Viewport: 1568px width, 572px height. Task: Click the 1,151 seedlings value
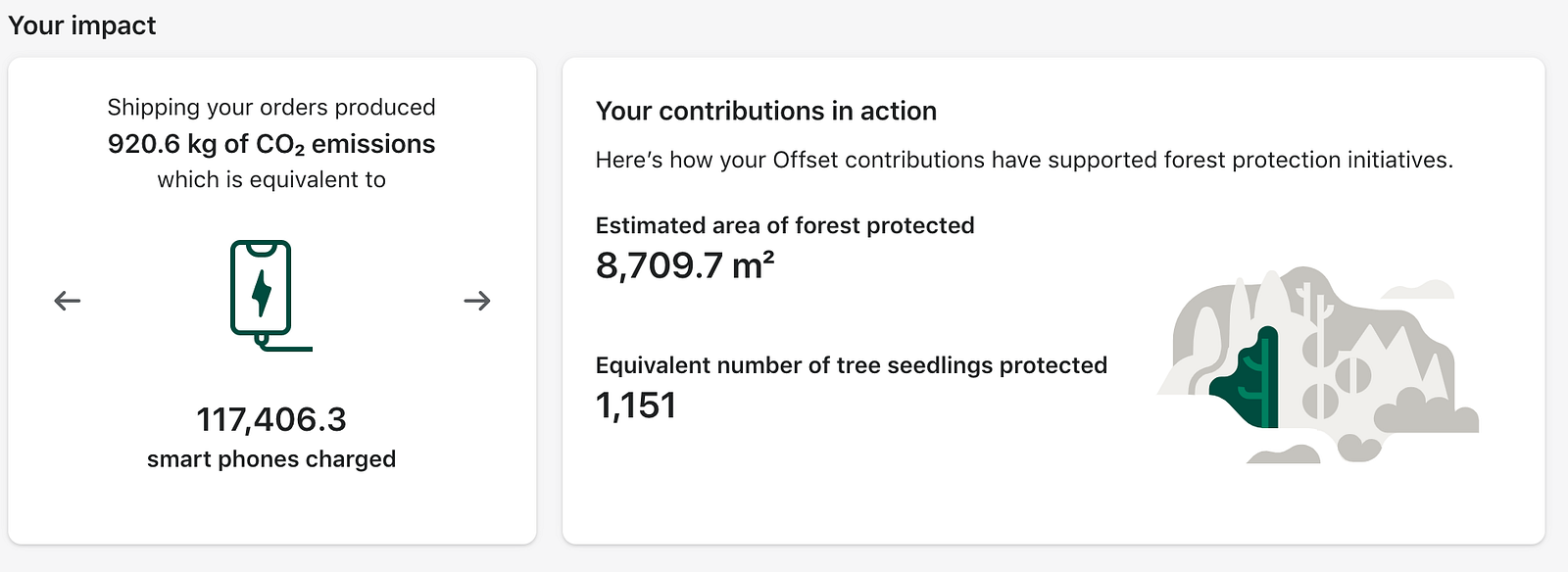tap(636, 405)
